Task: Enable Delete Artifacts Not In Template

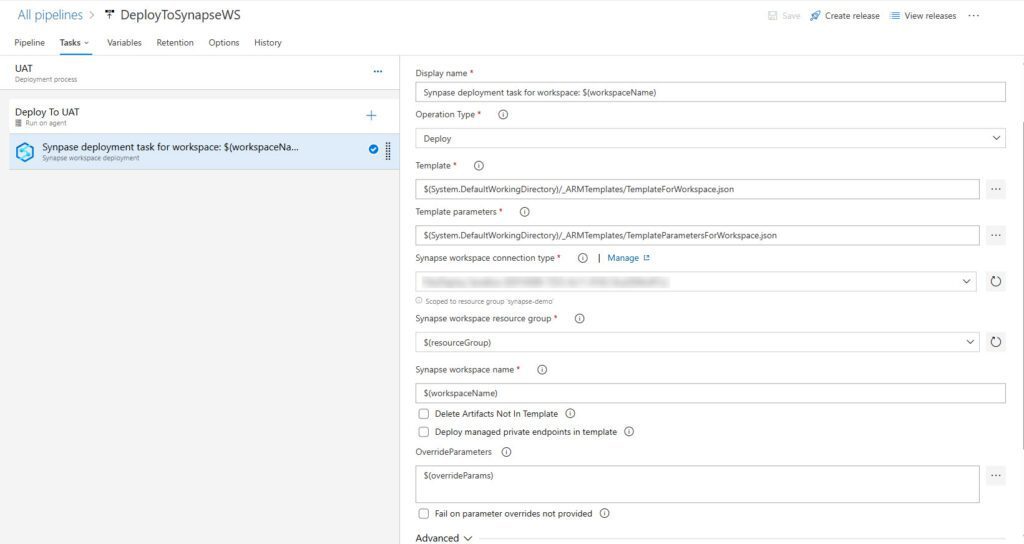Action: 424,414
